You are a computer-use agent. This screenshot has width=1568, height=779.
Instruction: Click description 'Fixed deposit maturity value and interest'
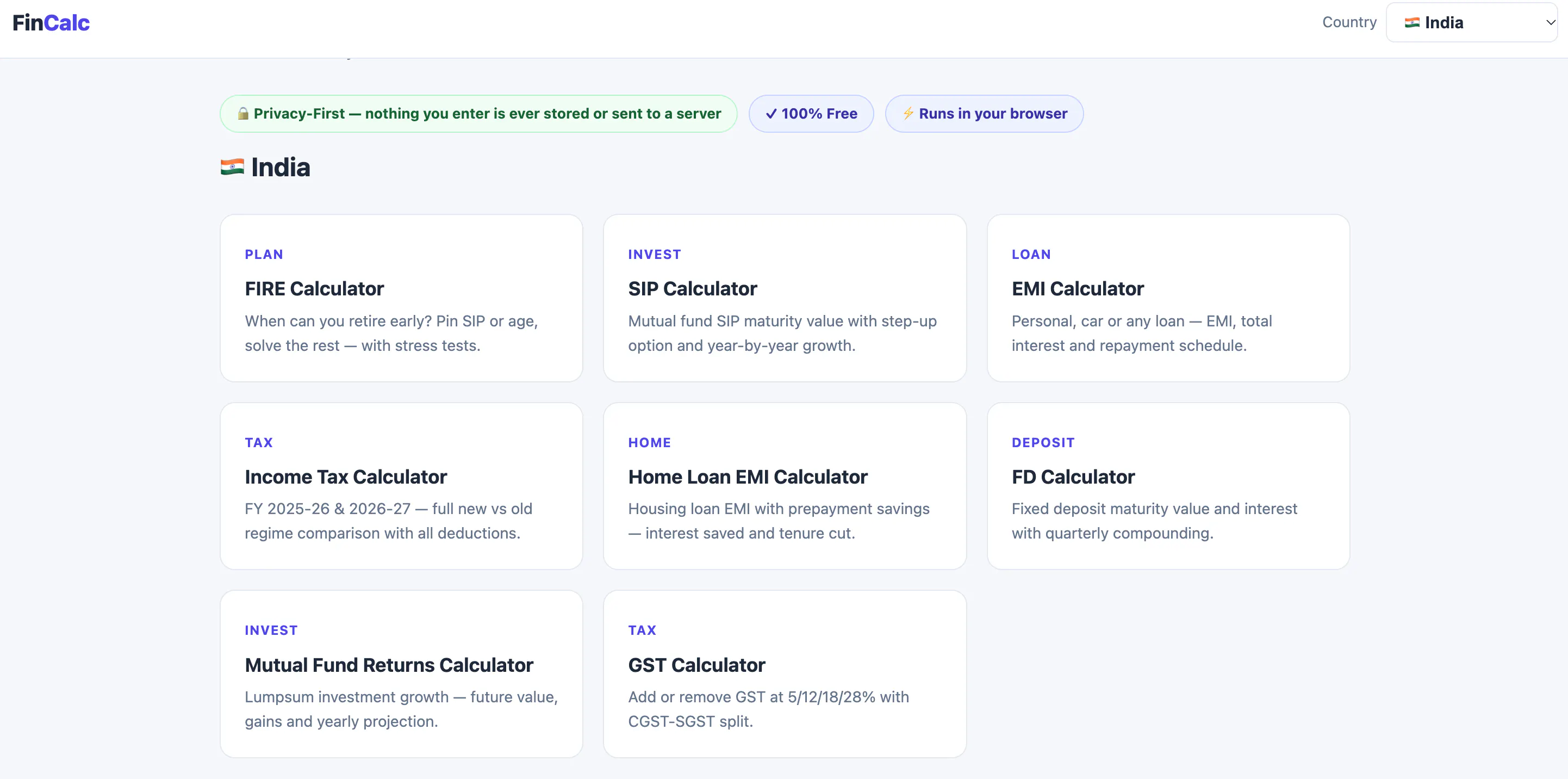pyautogui.click(x=1154, y=509)
